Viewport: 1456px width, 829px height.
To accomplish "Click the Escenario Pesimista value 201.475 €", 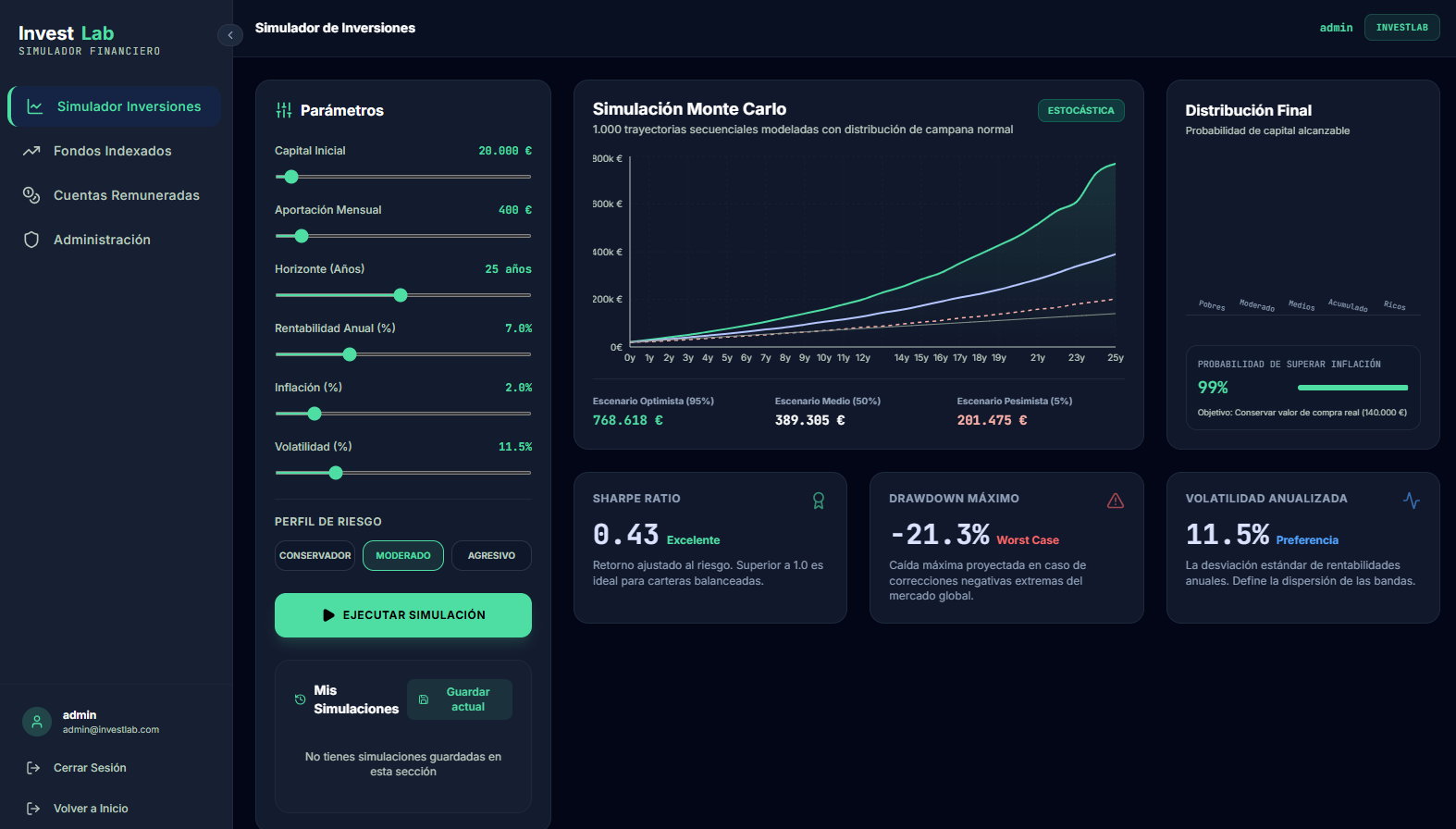I will pyautogui.click(x=993, y=420).
